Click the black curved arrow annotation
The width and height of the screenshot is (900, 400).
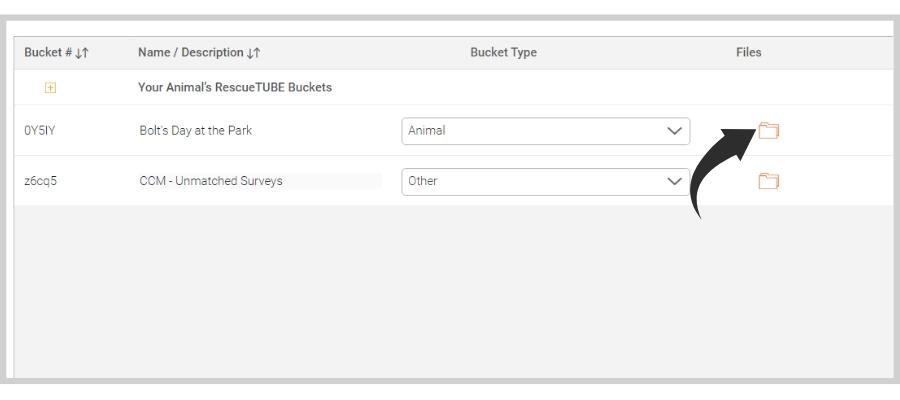pos(720,169)
